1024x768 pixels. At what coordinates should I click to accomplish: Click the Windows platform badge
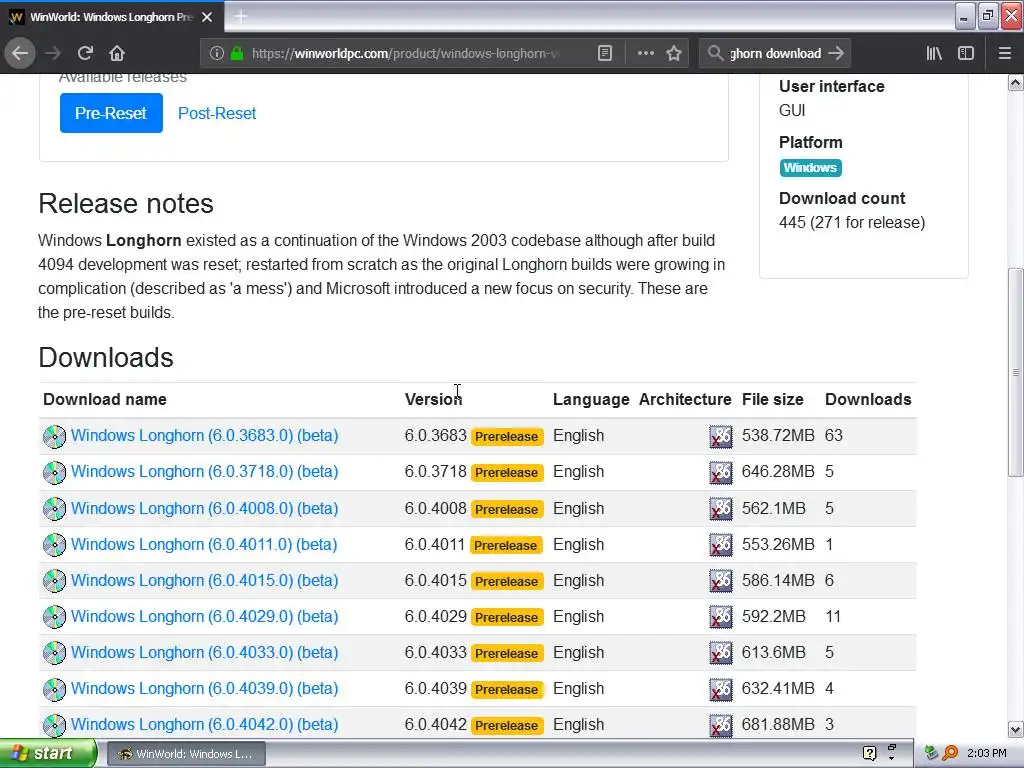[x=810, y=168]
